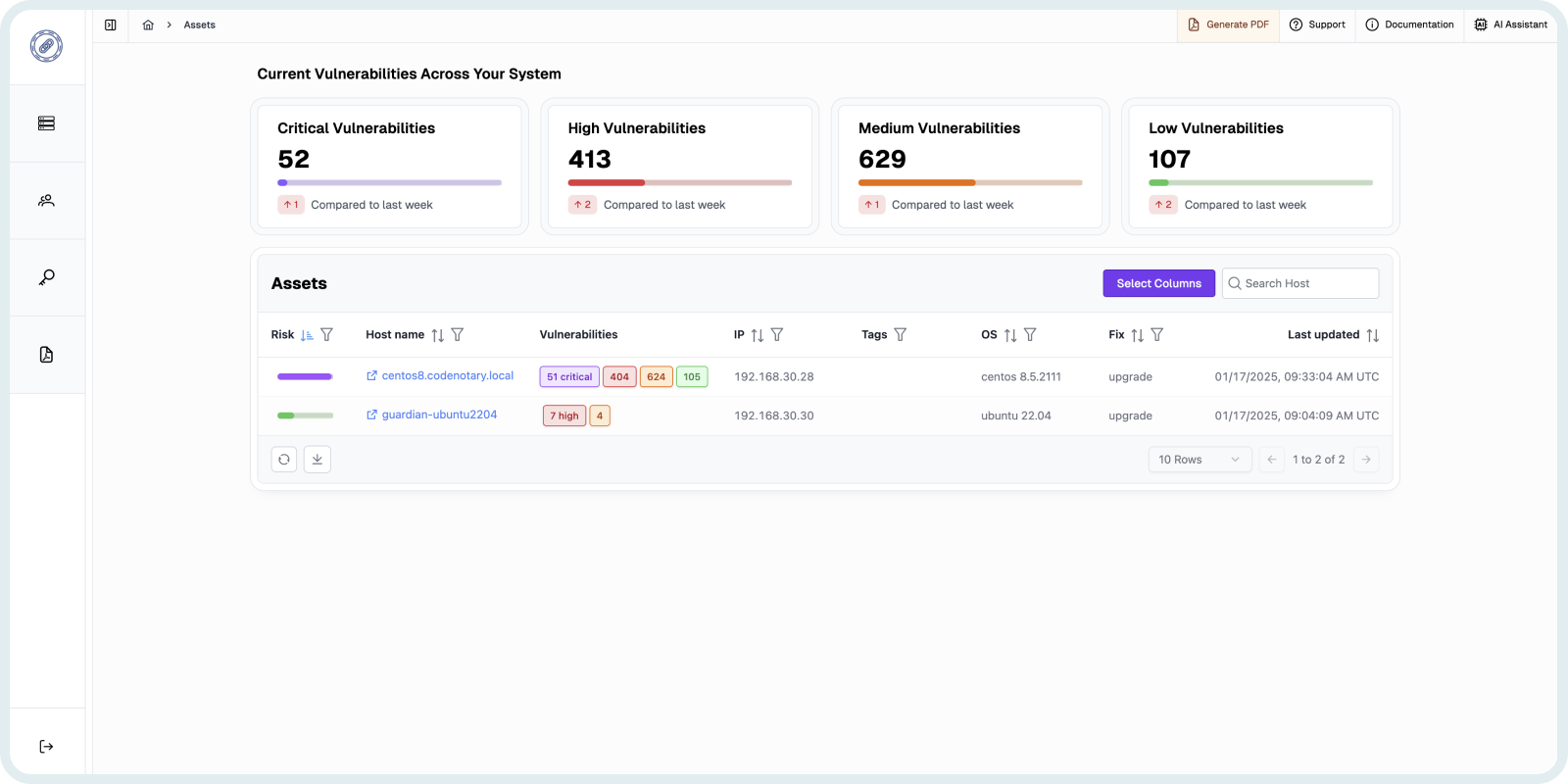
Task: Click IP 192.168.30.28
Action: coord(774,376)
